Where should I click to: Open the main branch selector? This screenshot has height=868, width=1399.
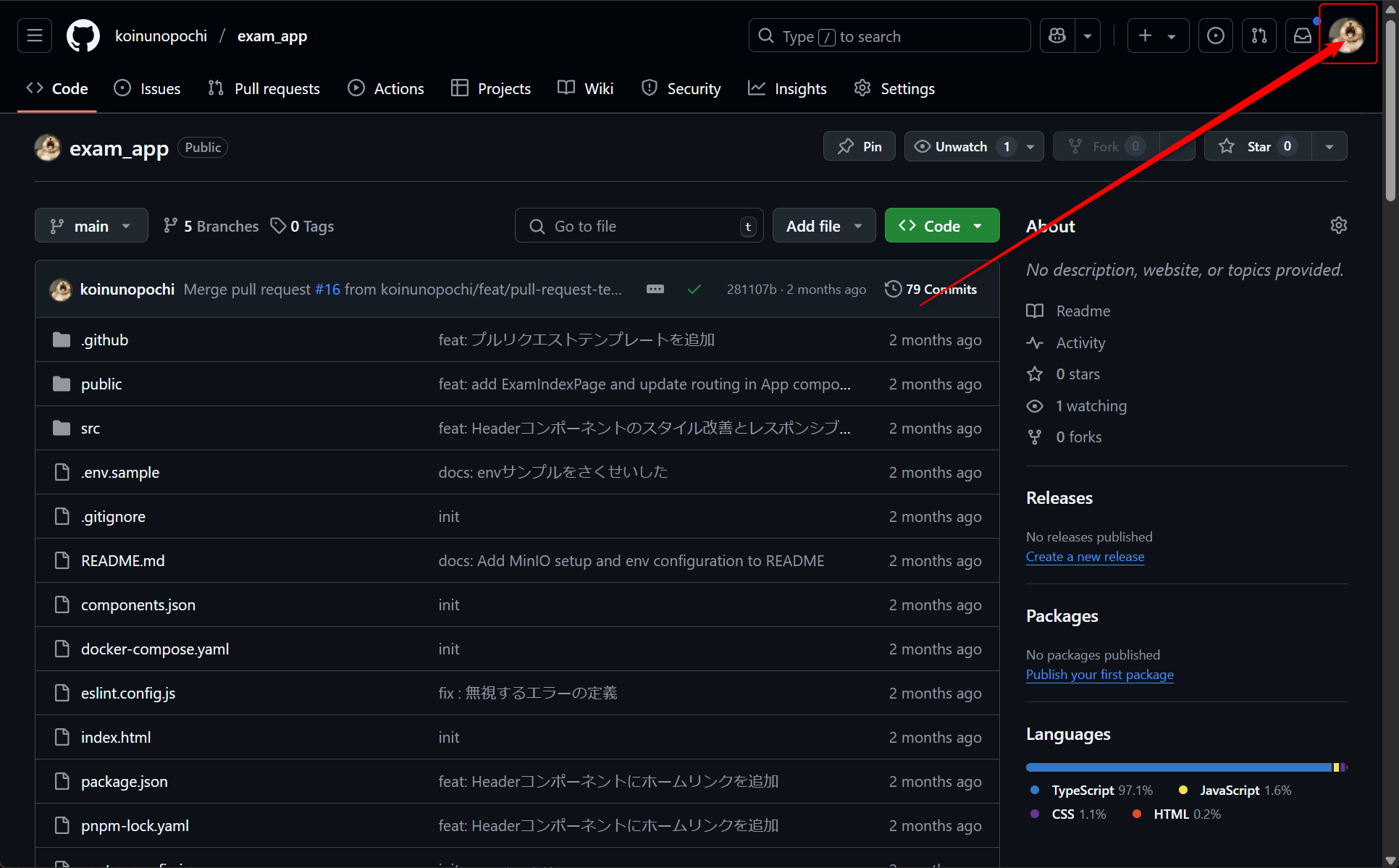(91, 225)
